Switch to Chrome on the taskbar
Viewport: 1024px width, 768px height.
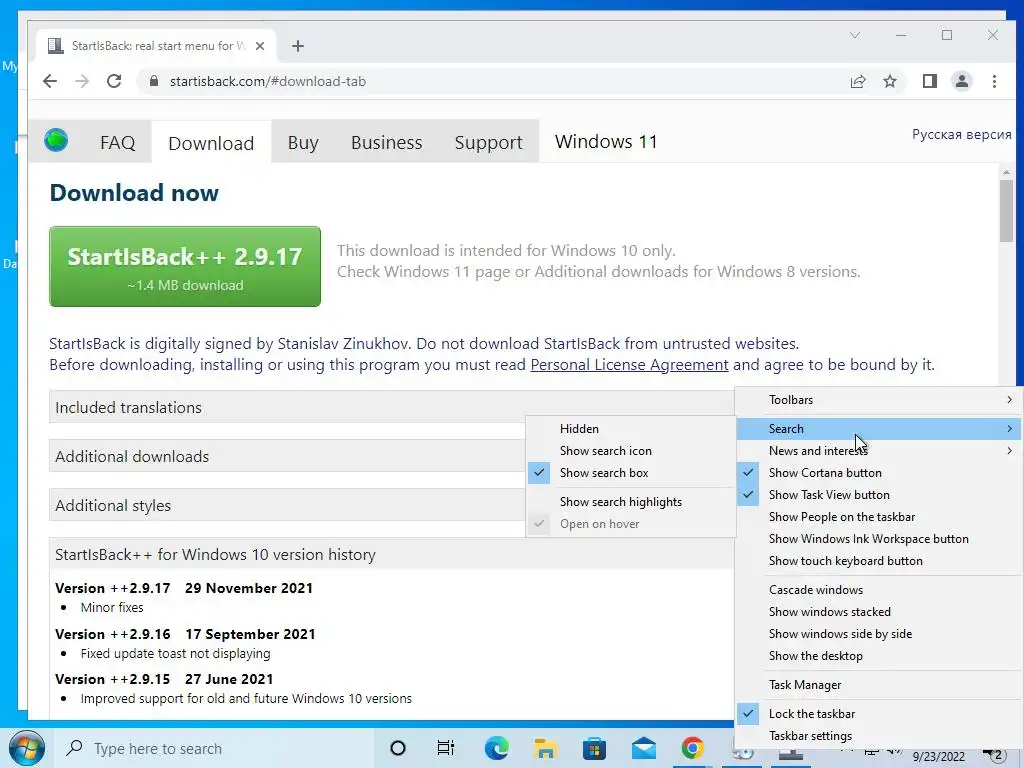click(x=692, y=748)
